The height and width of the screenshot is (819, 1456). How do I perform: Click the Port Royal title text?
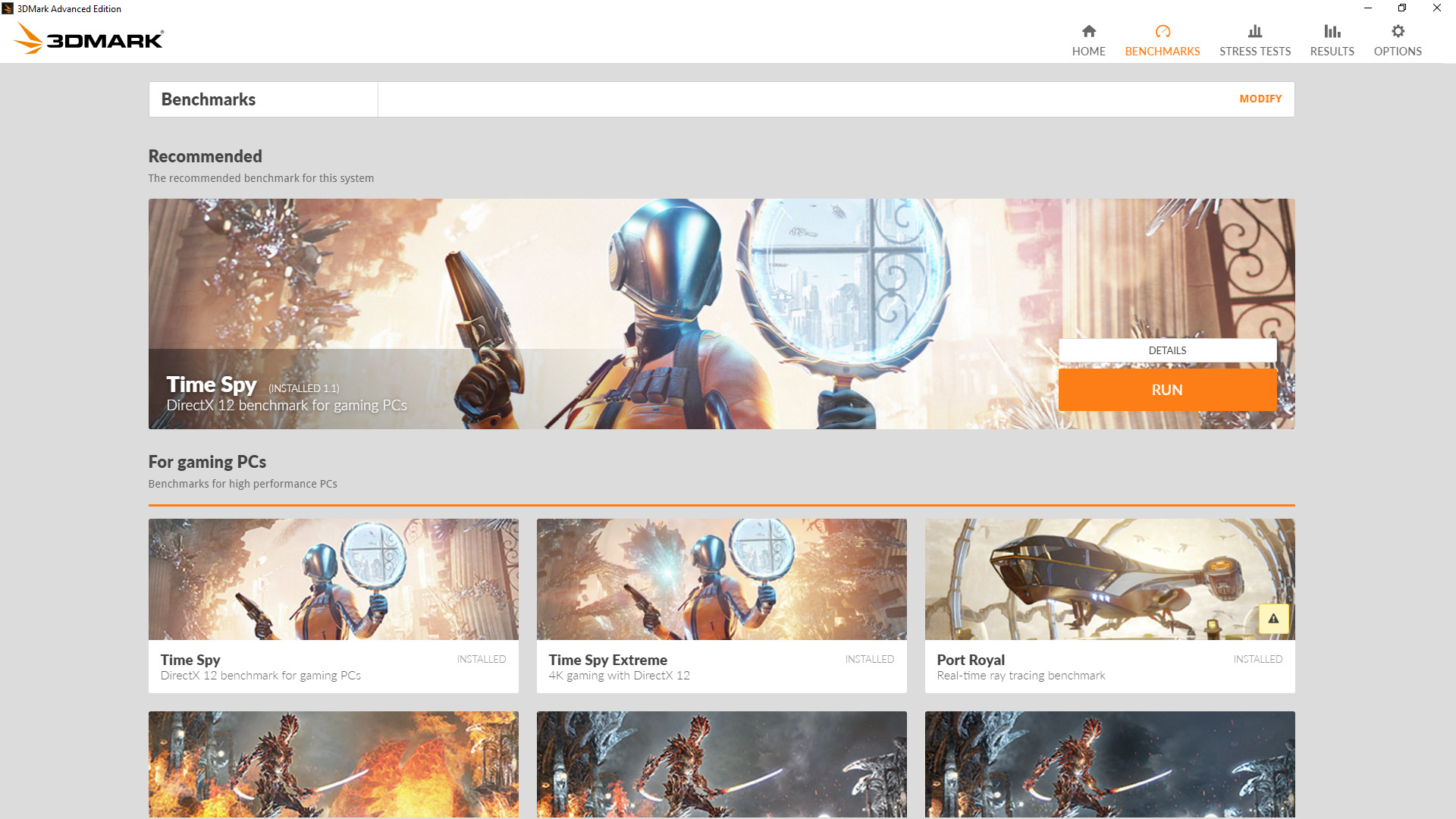(970, 660)
